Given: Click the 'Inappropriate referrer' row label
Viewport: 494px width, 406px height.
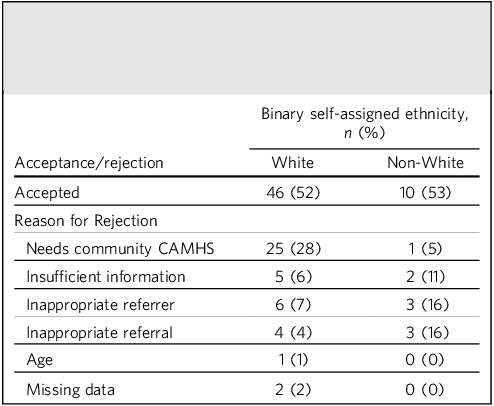Looking at the screenshot, I should (x=100, y=305).
